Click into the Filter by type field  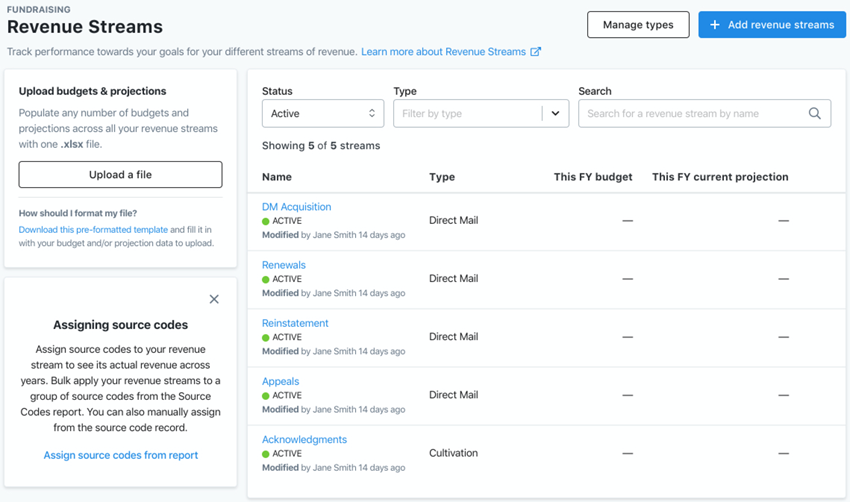(x=469, y=113)
